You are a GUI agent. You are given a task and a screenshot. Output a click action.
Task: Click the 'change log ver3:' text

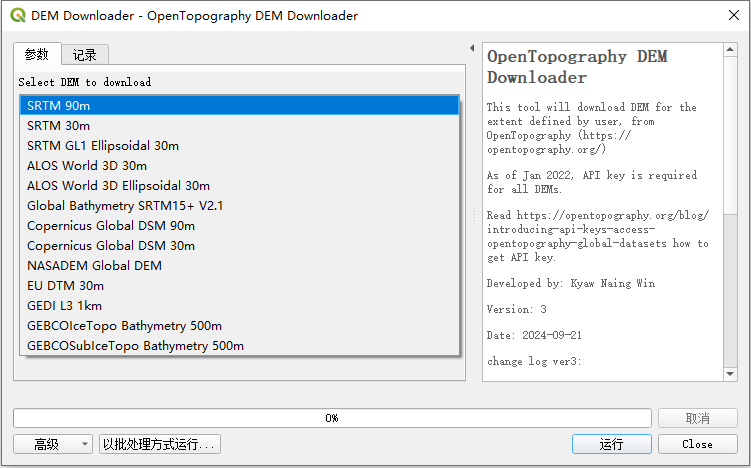point(534,361)
